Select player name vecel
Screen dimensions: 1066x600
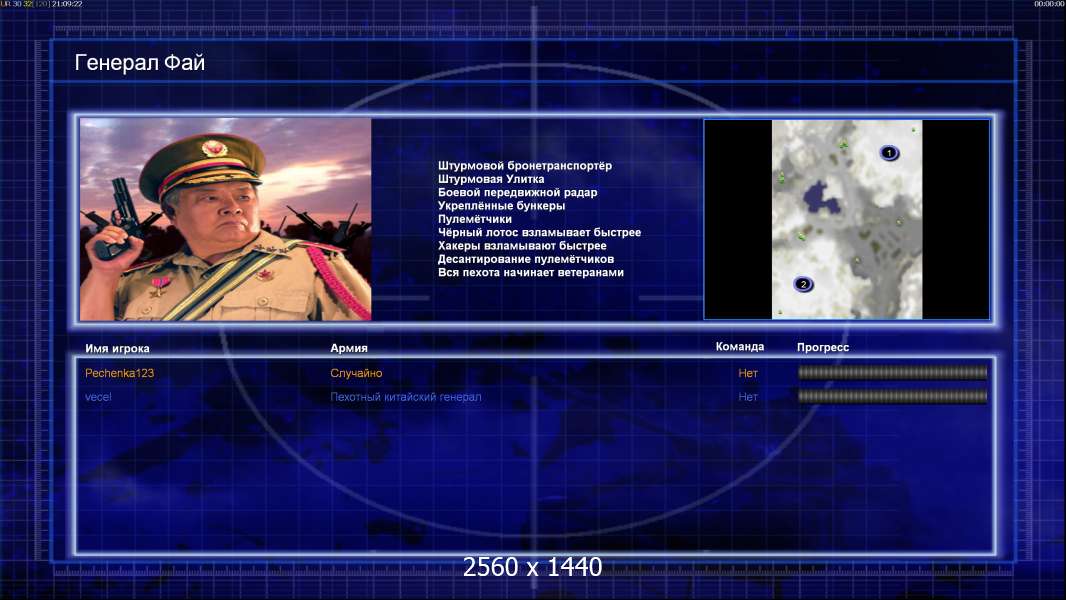[x=99, y=397]
